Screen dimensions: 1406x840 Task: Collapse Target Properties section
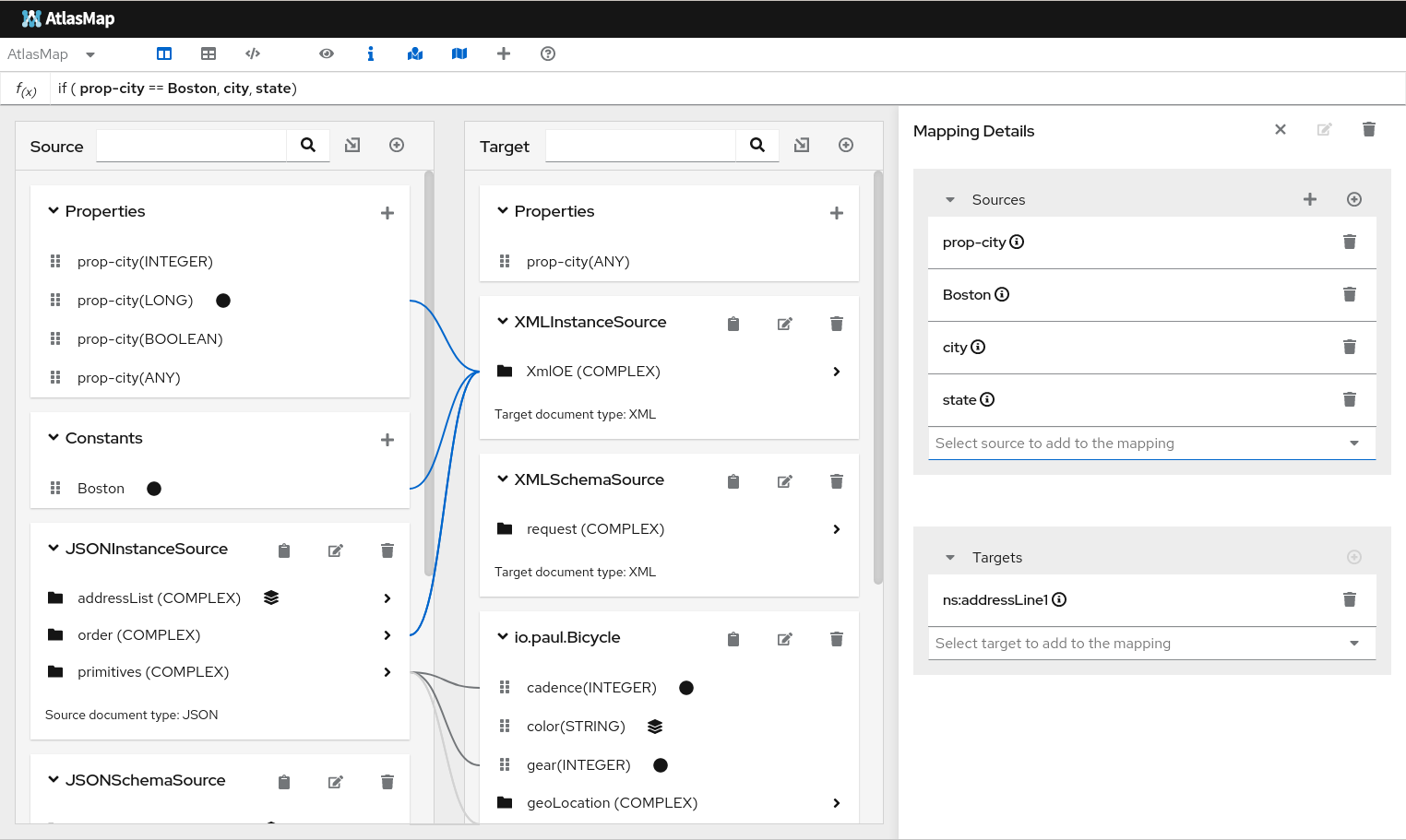pos(503,211)
